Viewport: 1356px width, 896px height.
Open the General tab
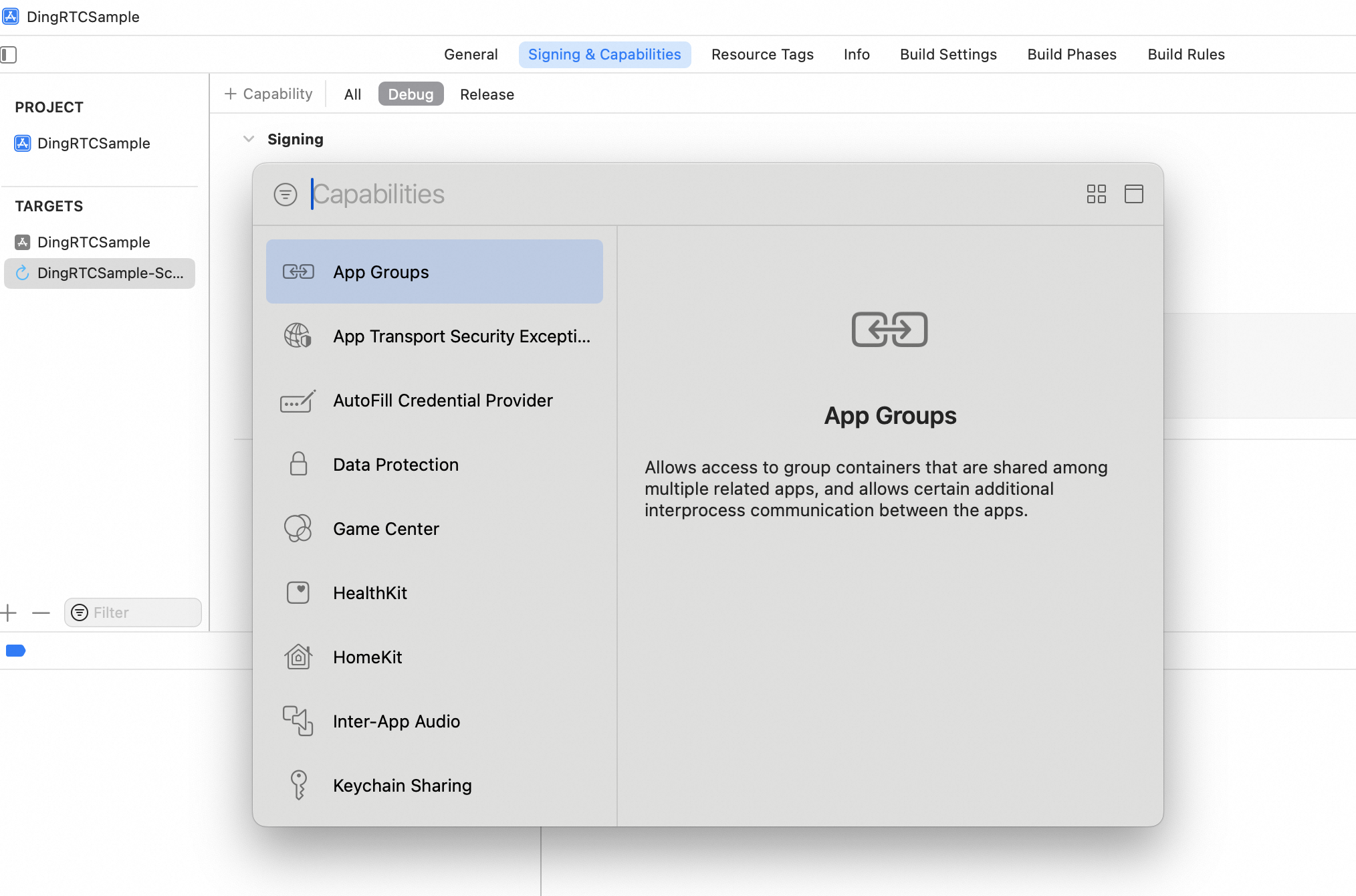click(x=471, y=54)
